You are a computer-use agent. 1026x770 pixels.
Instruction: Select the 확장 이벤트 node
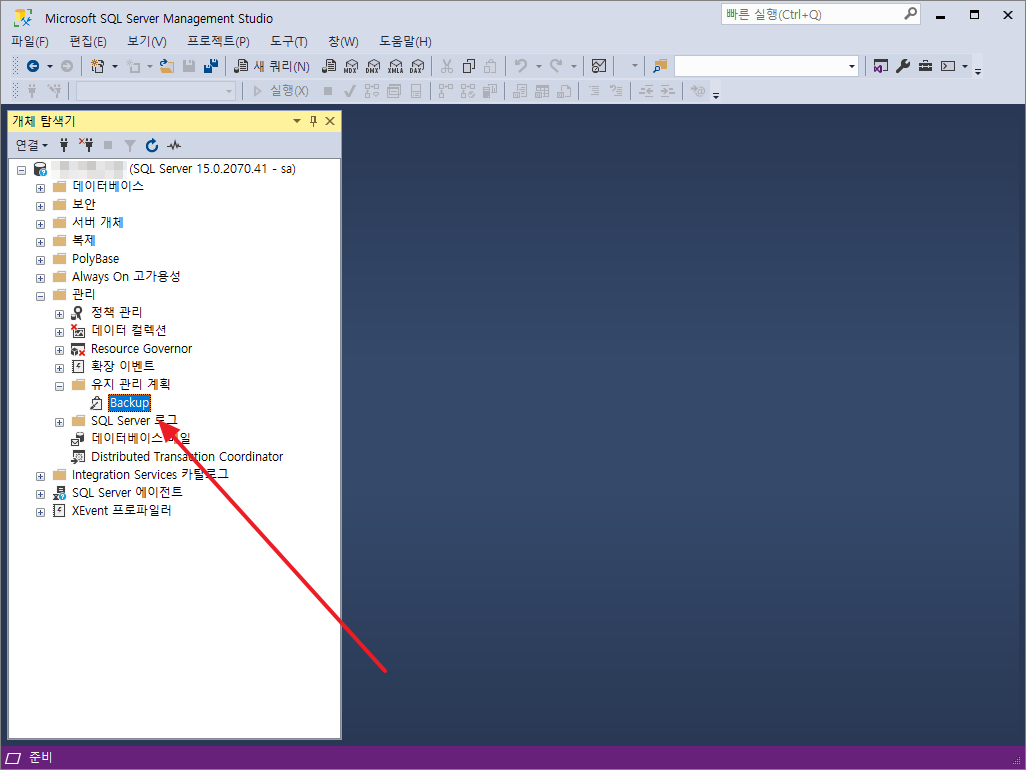click(x=122, y=366)
